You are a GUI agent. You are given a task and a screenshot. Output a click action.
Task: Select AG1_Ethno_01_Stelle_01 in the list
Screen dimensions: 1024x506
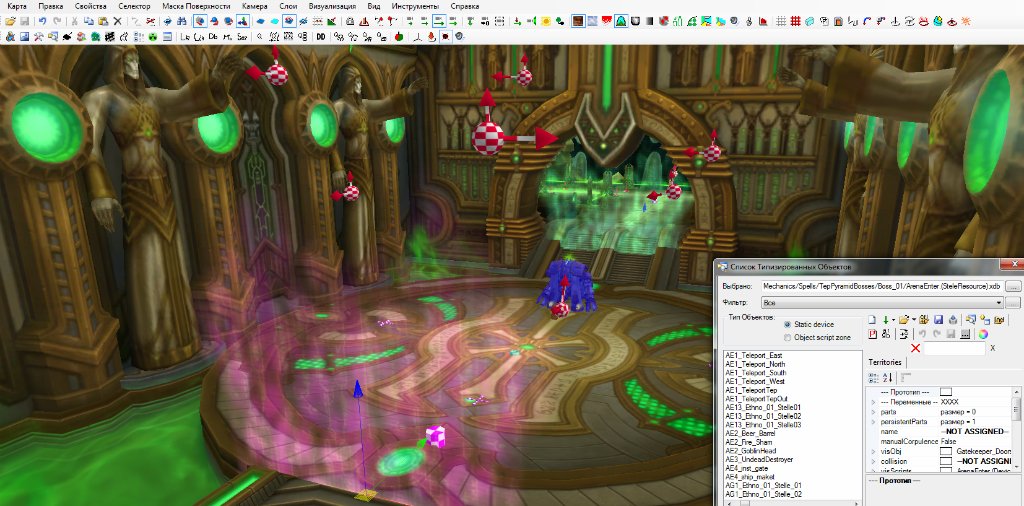click(x=763, y=485)
